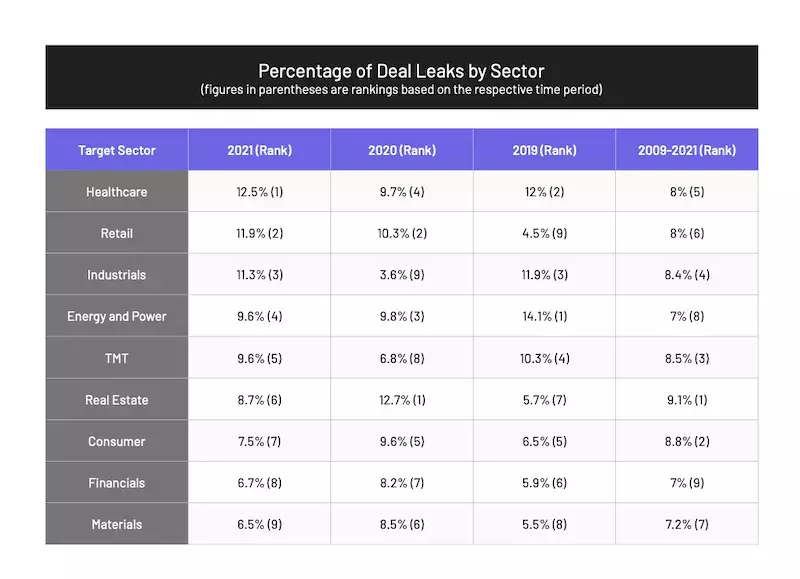800x579 pixels.
Task: Select the Healthcare row label
Action: point(117,192)
